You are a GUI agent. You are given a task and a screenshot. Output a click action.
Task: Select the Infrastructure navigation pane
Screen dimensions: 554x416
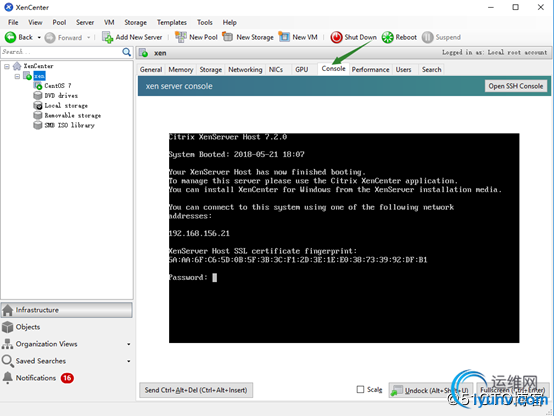[x=67, y=310]
